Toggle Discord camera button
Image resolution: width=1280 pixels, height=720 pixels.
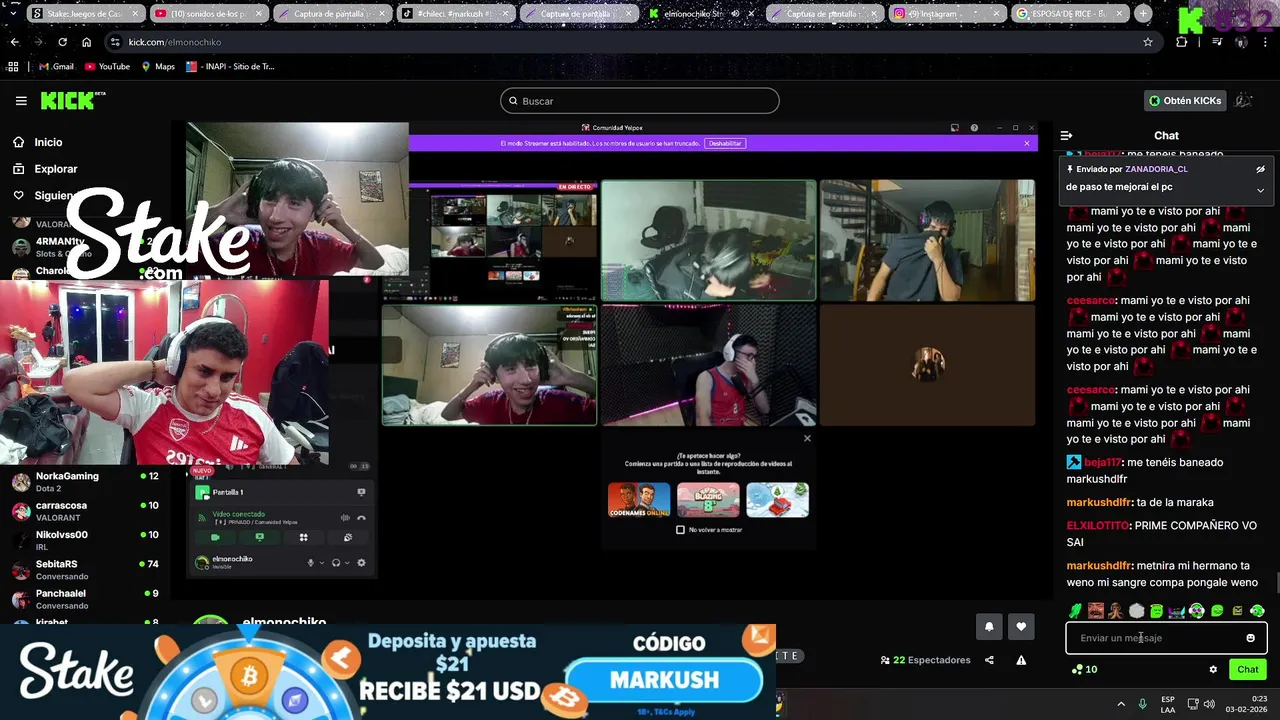pyautogui.click(x=215, y=537)
